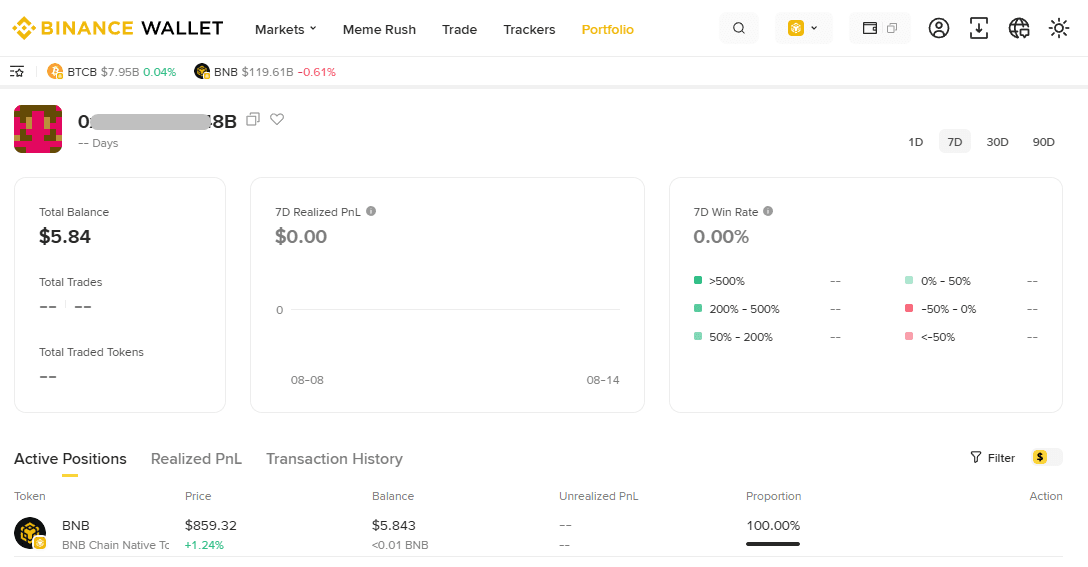Open the favorites list star icon
The image size is (1088, 567).
pos(17,71)
